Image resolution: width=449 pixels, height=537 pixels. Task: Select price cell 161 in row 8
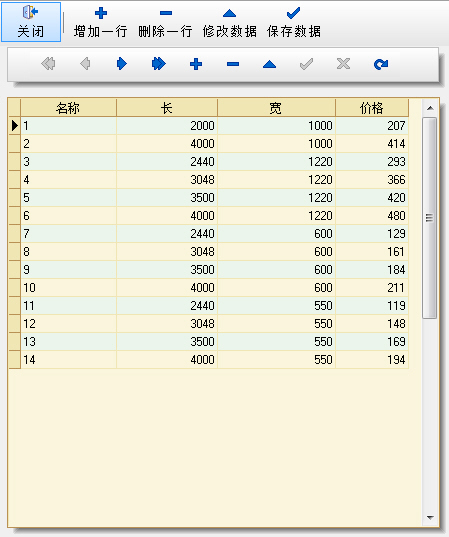point(372,252)
